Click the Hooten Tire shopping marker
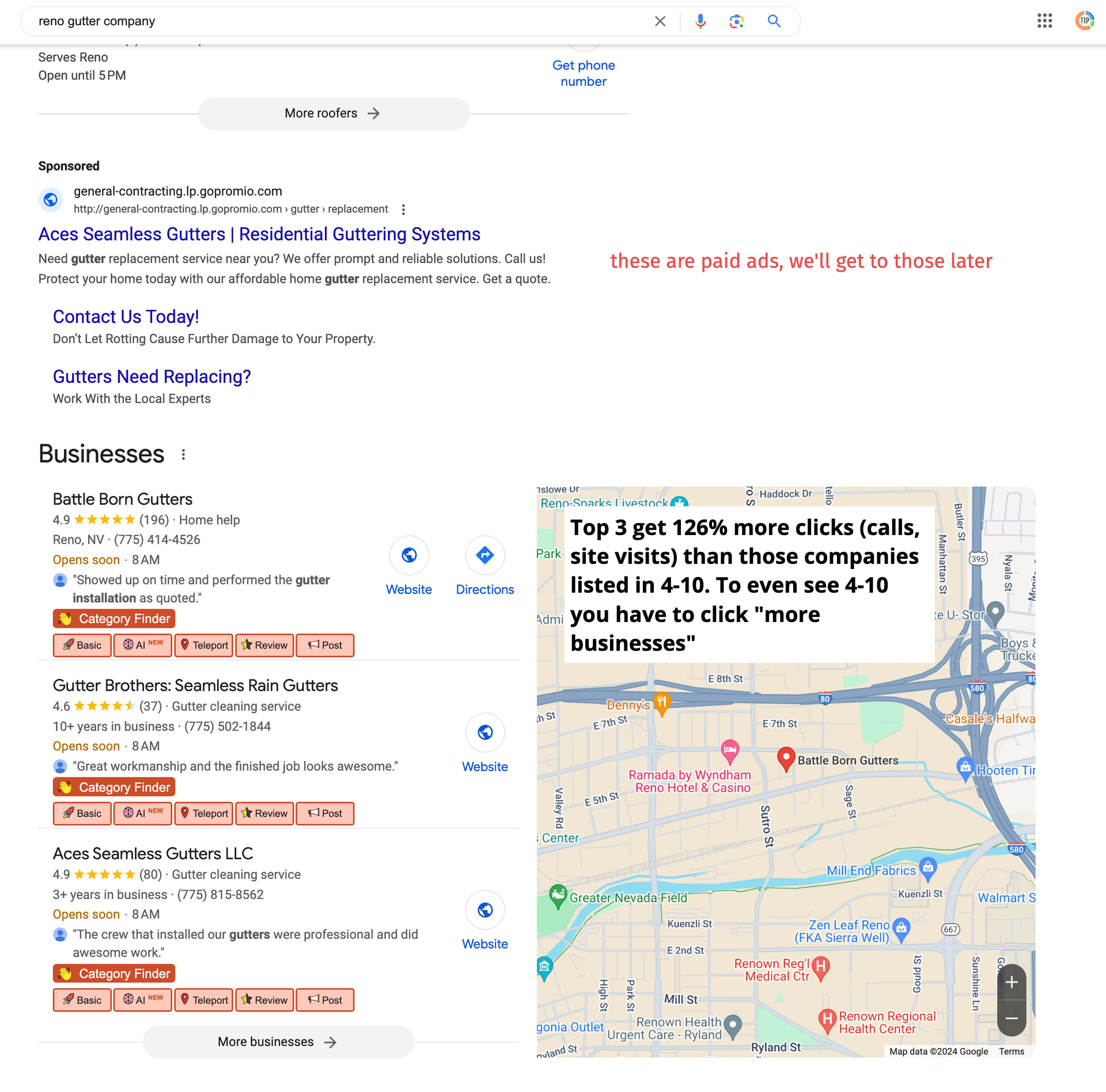The width and height of the screenshot is (1106, 1092). coord(965,768)
